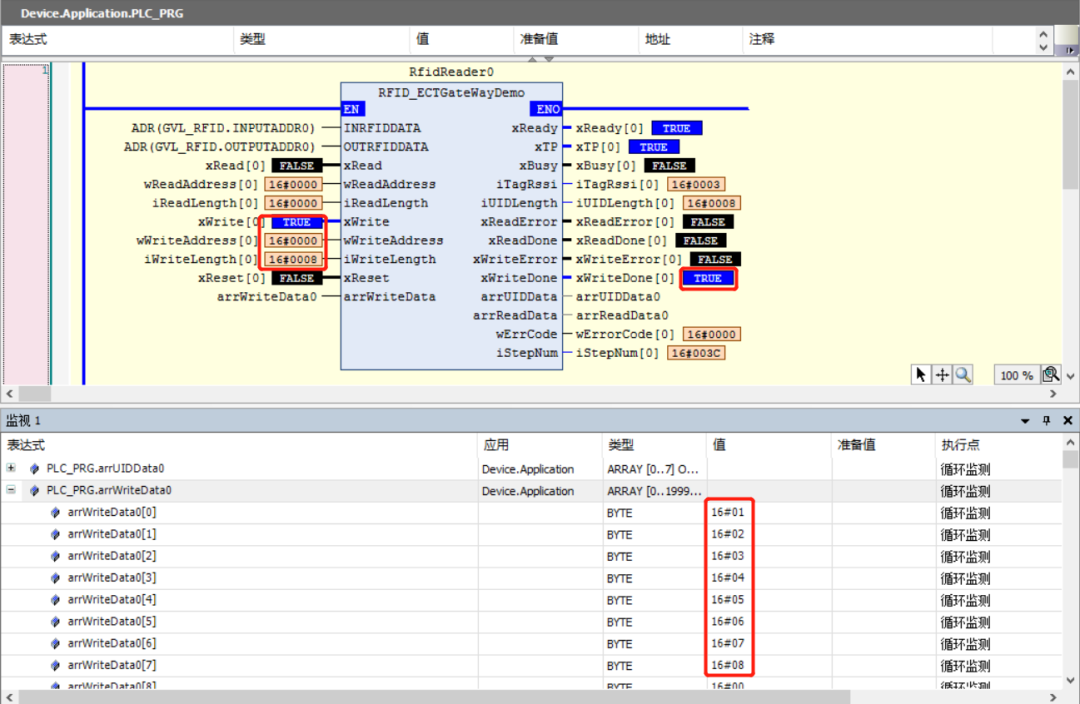Viewport: 1080px width, 704px height.
Task: Click the zoom-to-fit magnifier icon beside 100 %
Action: [1051, 375]
